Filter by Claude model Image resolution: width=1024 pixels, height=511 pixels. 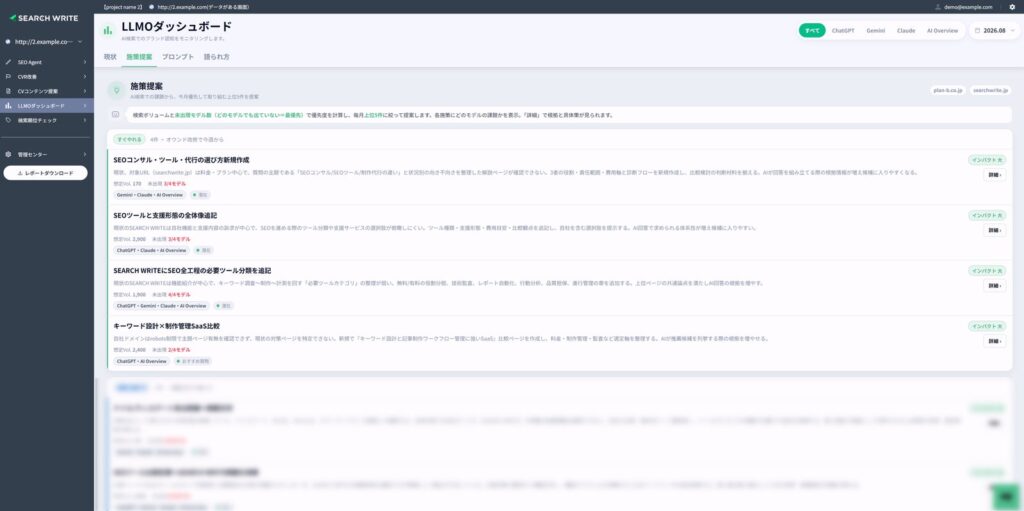point(906,30)
